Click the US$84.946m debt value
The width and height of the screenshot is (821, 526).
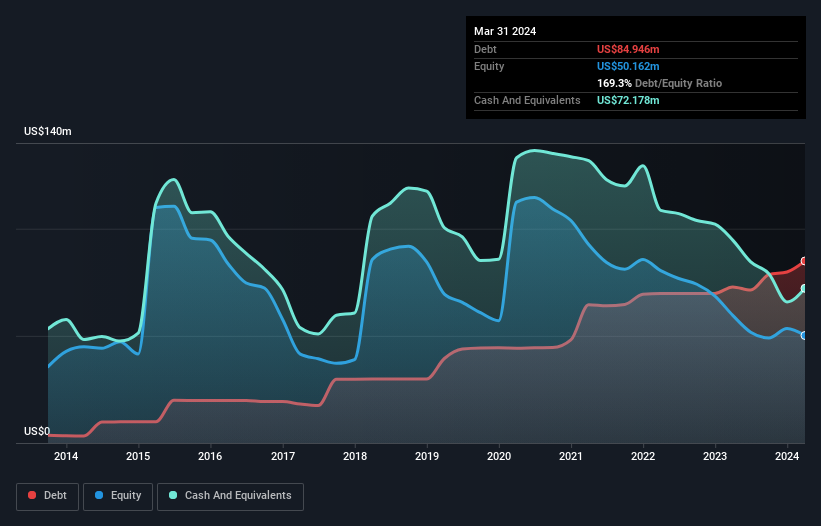(628, 49)
